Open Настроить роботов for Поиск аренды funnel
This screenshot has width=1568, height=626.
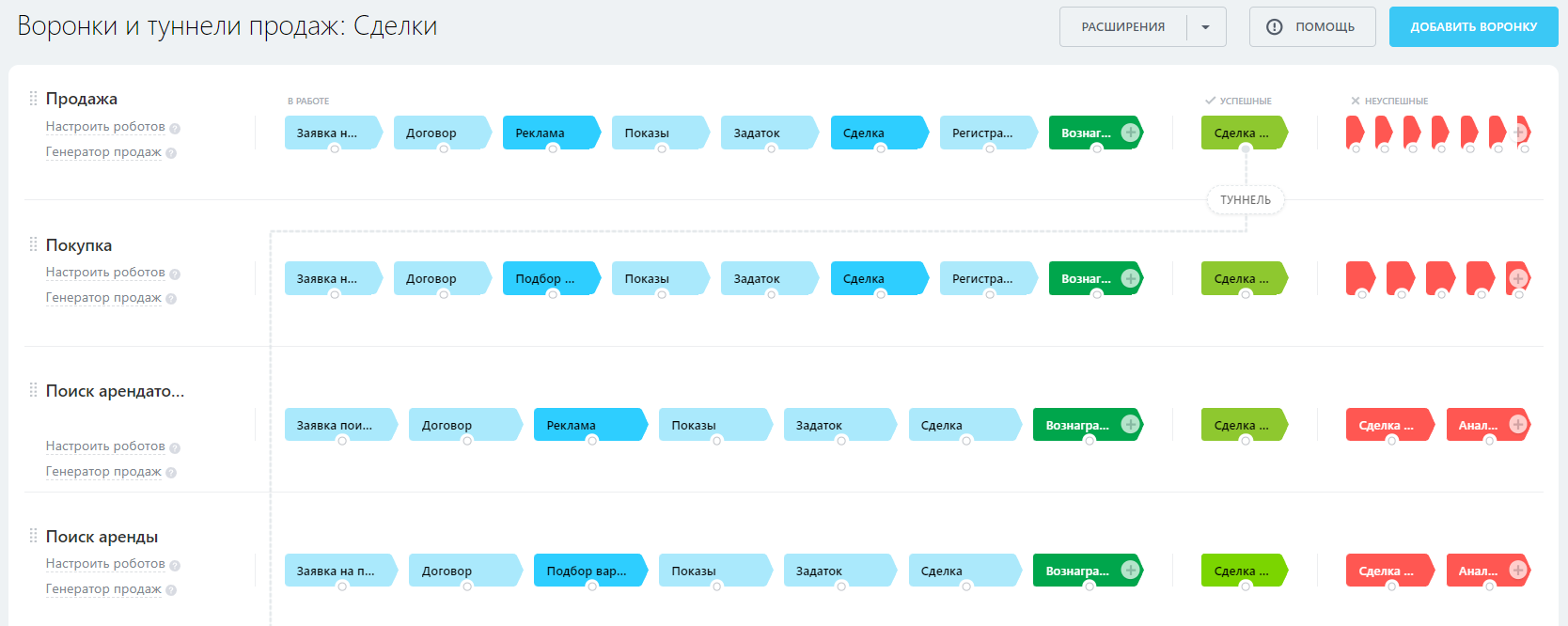click(x=105, y=564)
